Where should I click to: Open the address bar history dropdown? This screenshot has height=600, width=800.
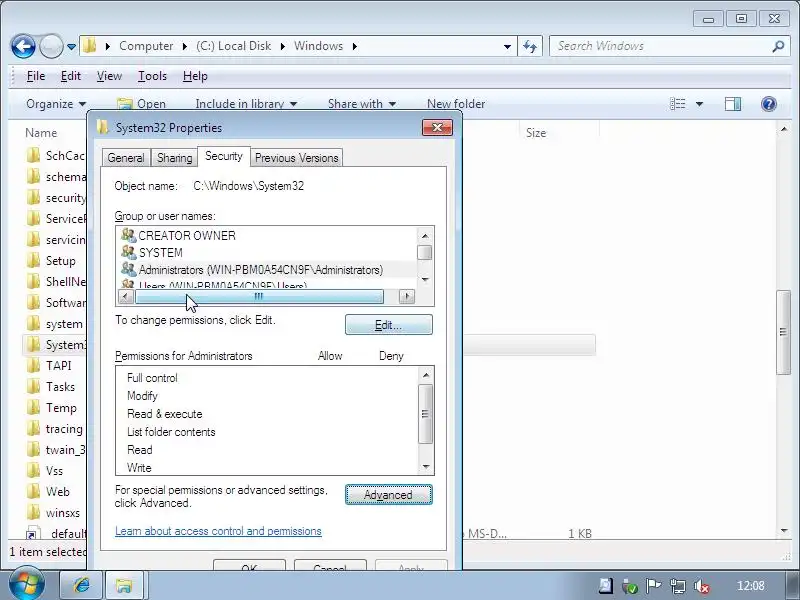point(507,46)
